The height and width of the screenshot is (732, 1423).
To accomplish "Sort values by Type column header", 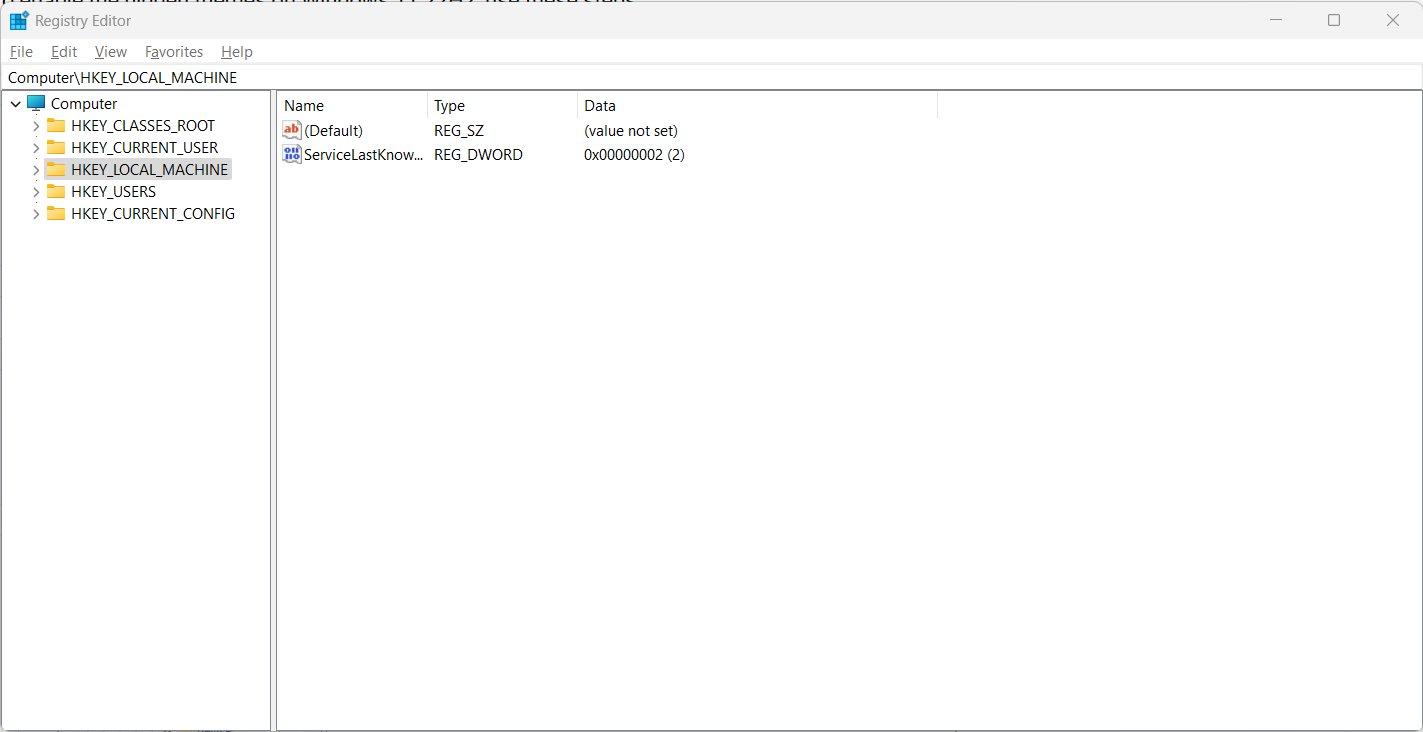I will [x=502, y=106].
